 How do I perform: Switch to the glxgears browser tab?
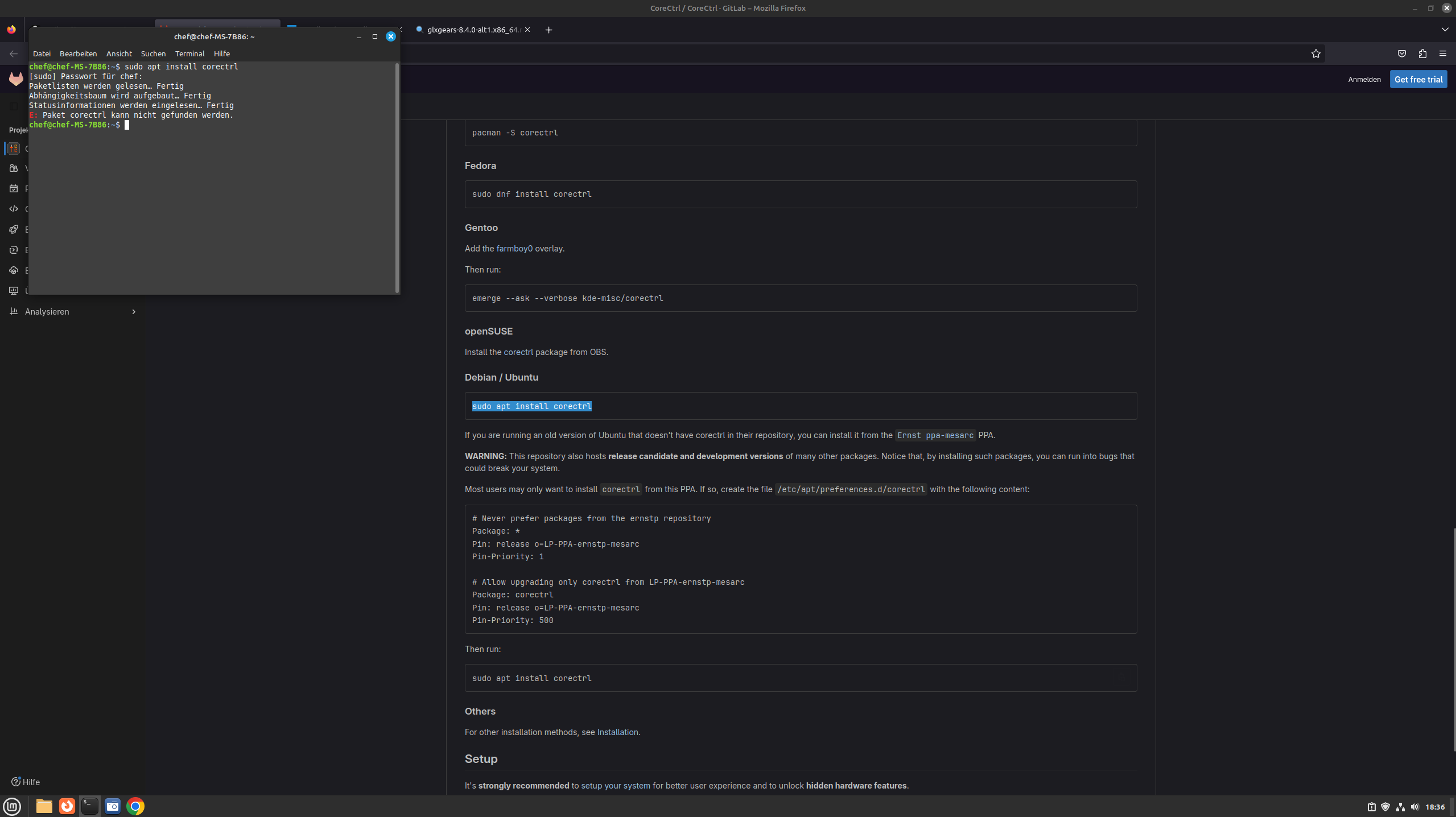tap(472, 30)
